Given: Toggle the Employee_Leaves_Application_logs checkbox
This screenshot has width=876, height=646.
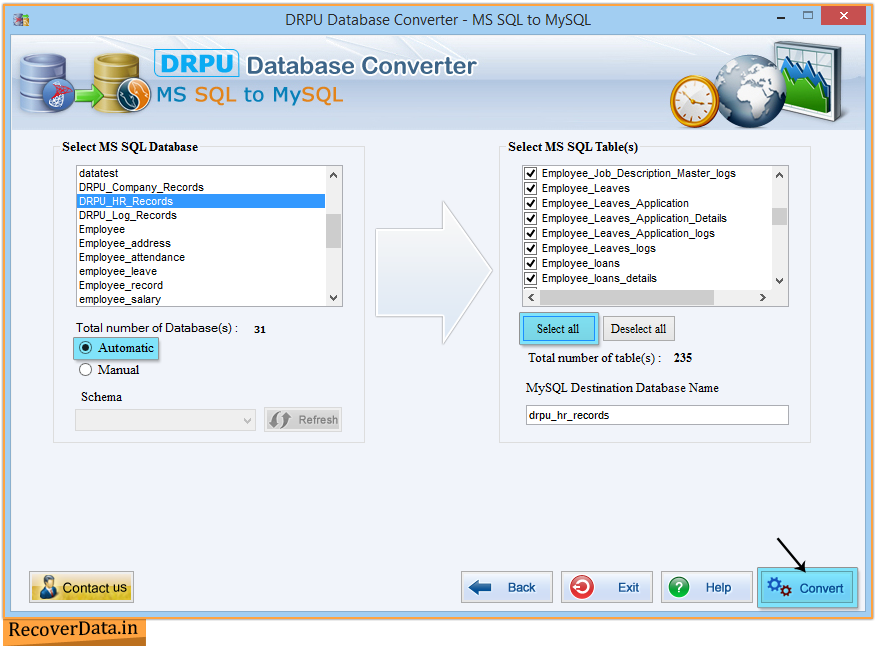Looking at the screenshot, I should pos(531,233).
